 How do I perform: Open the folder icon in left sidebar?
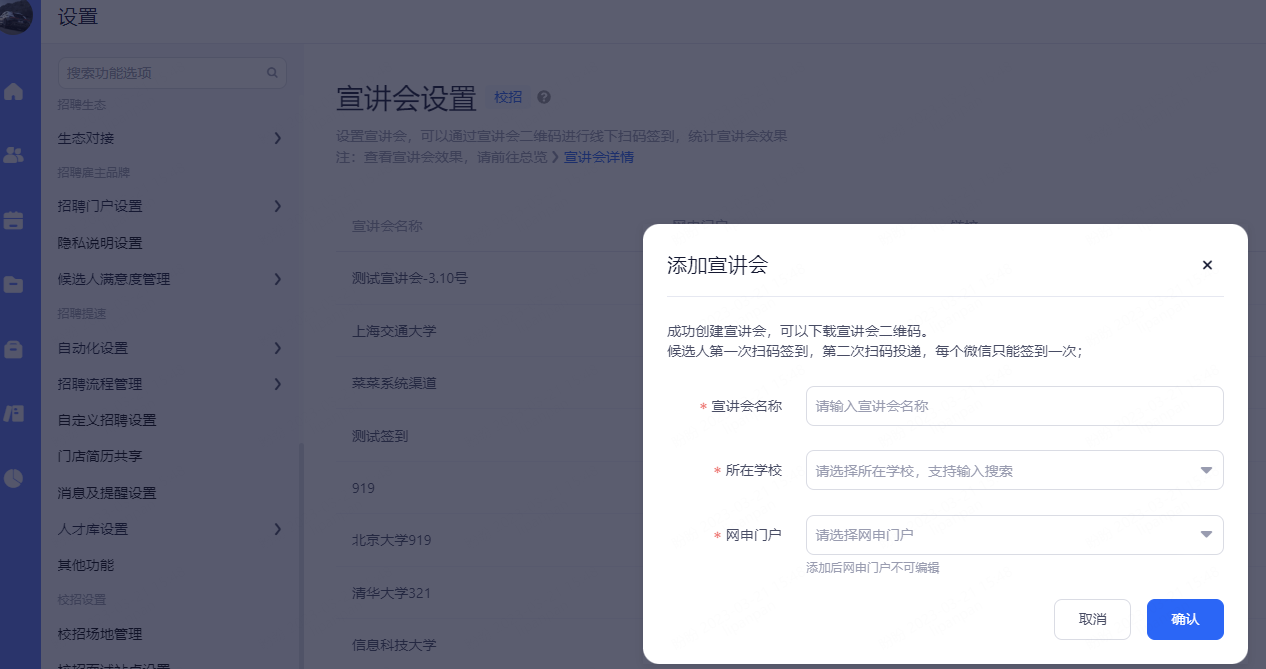coord(14,285)
